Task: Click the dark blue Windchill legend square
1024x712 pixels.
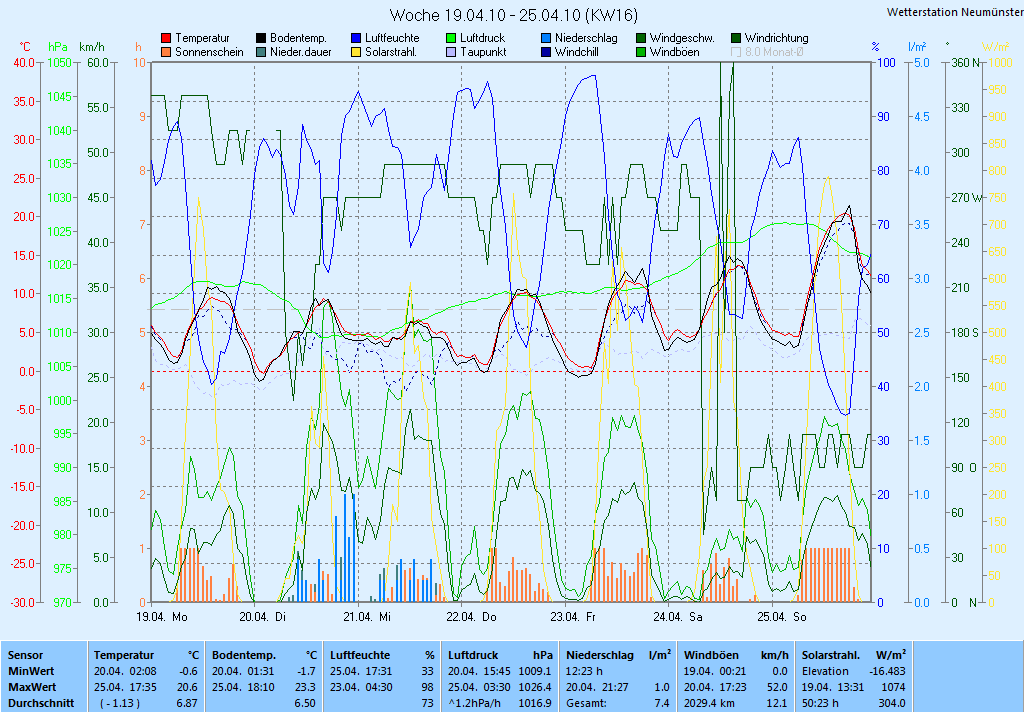Action: pos(546,52)
